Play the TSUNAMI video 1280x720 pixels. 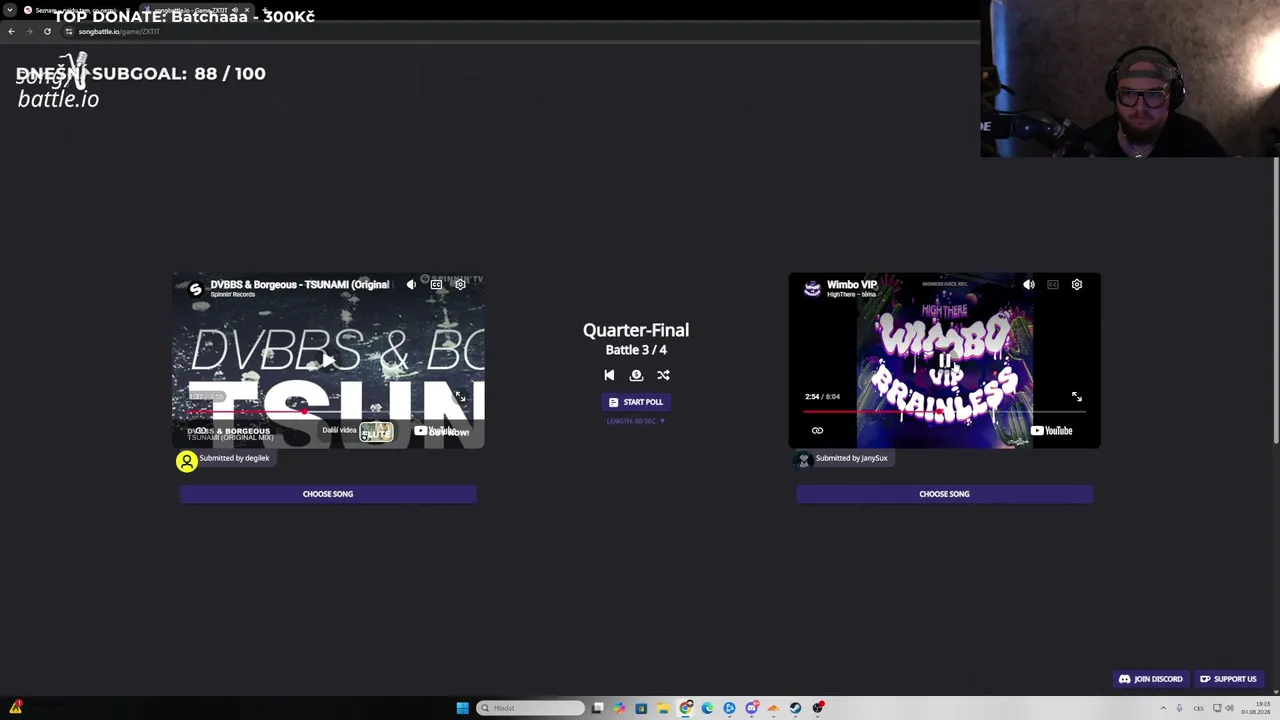328,360
